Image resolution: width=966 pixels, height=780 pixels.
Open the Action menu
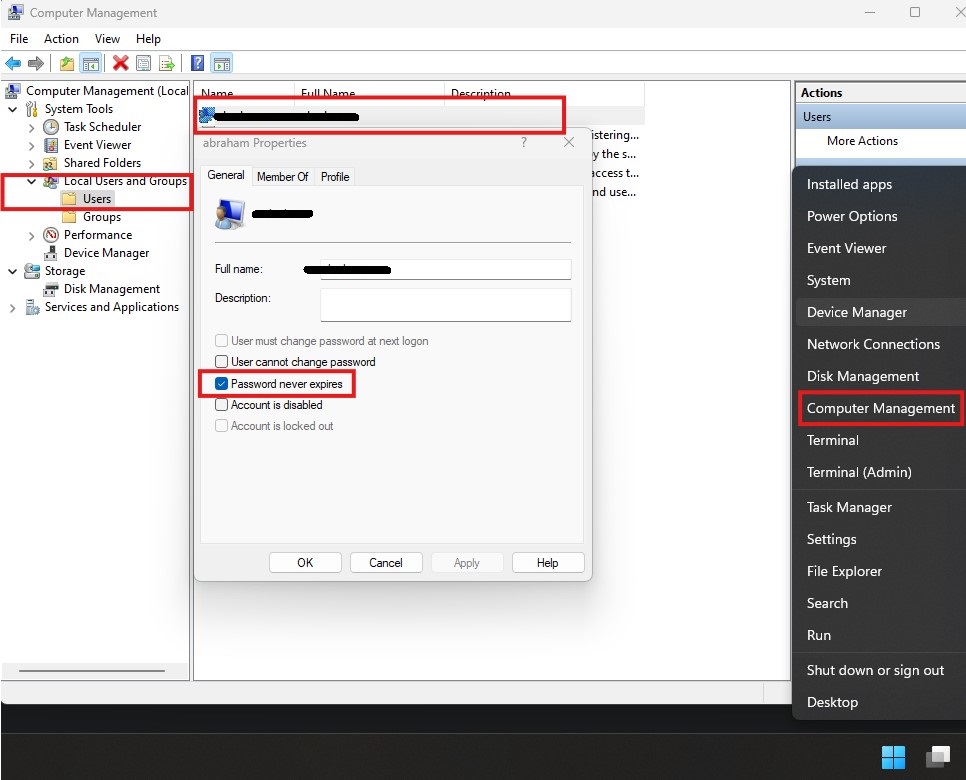(x=61, y=39)
